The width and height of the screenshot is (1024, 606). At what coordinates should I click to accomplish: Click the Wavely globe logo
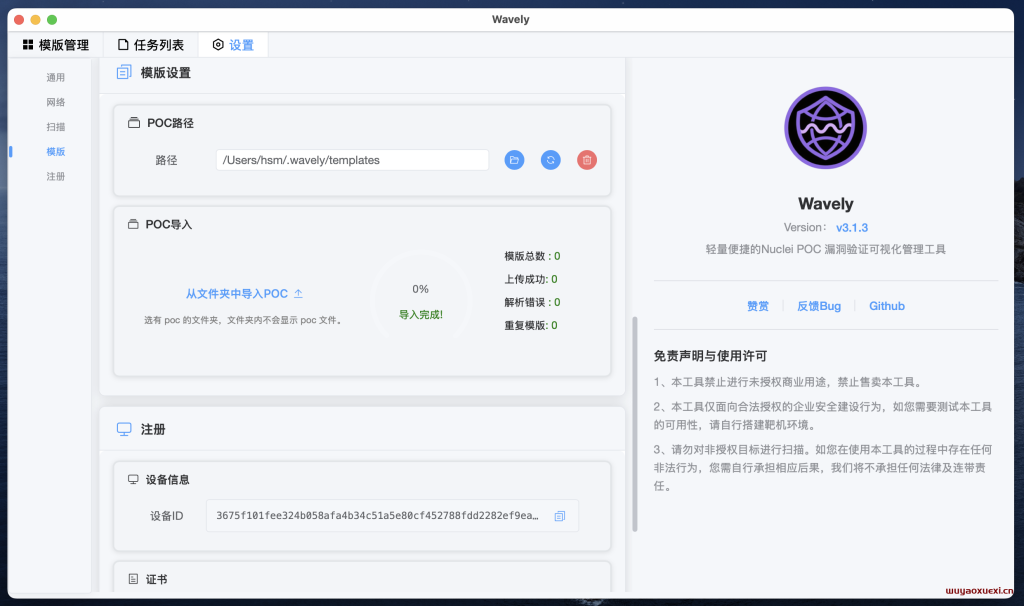[825, 128]
